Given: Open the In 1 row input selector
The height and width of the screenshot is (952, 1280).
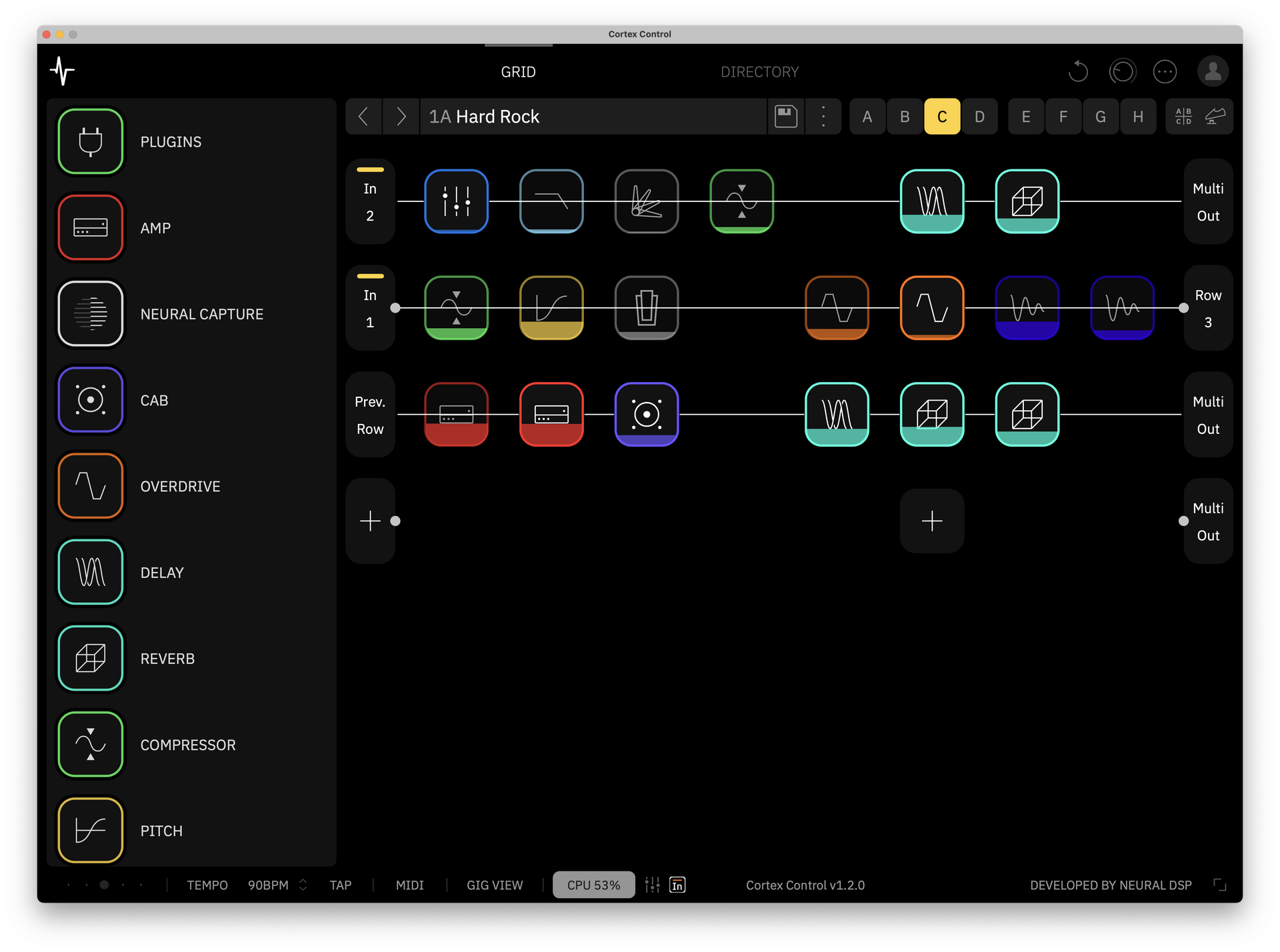Looking at the screenshot, I should pos(370,308).
